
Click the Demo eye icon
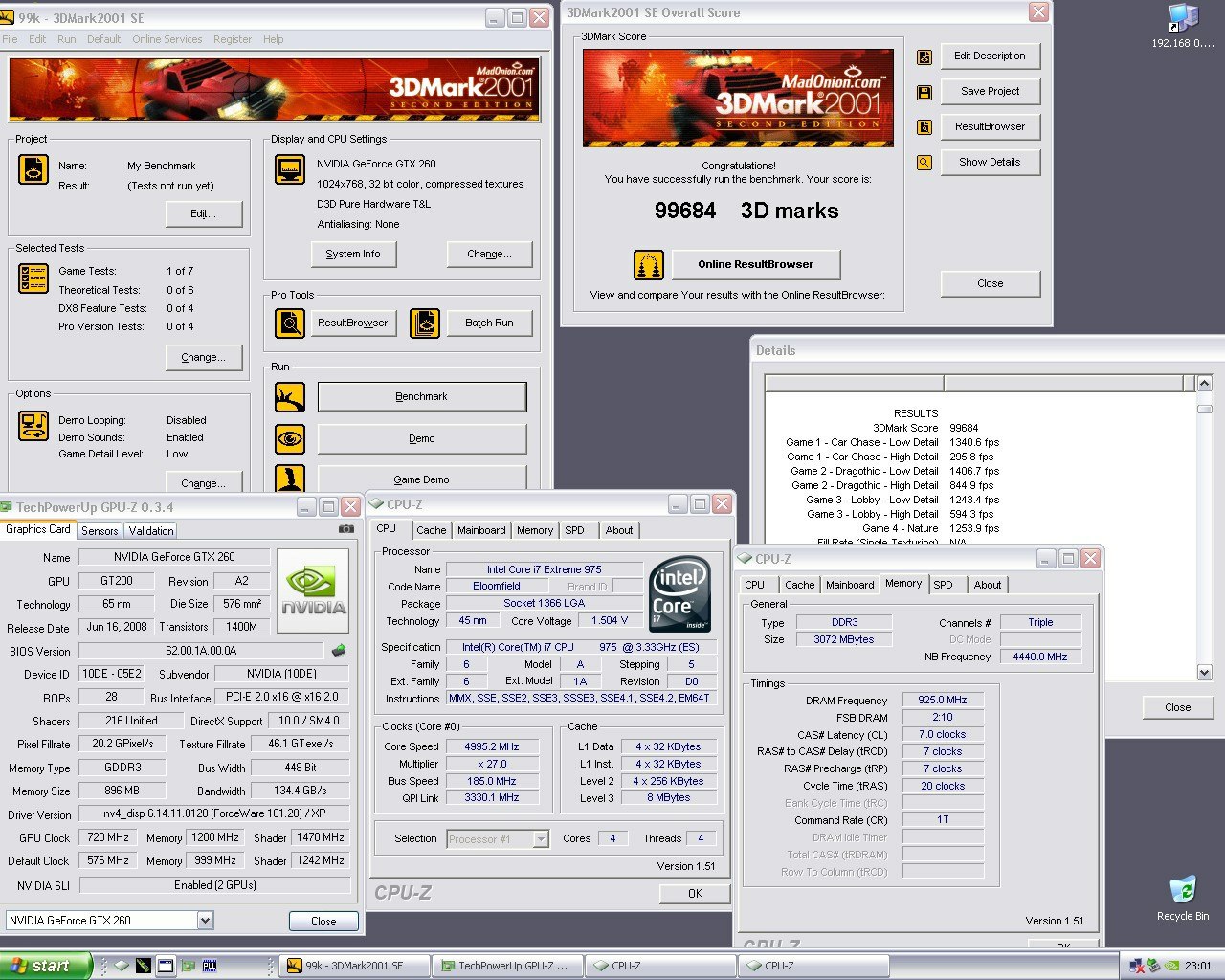point(290,439)
